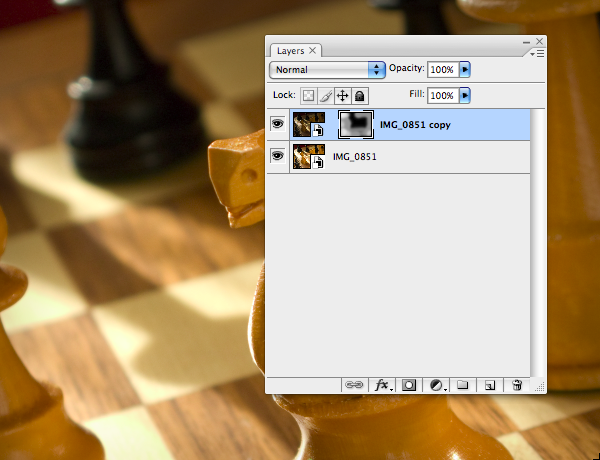Close the Layers tab with its X
The height and width of the screenshot is (460, 600).
click(313, 51)
